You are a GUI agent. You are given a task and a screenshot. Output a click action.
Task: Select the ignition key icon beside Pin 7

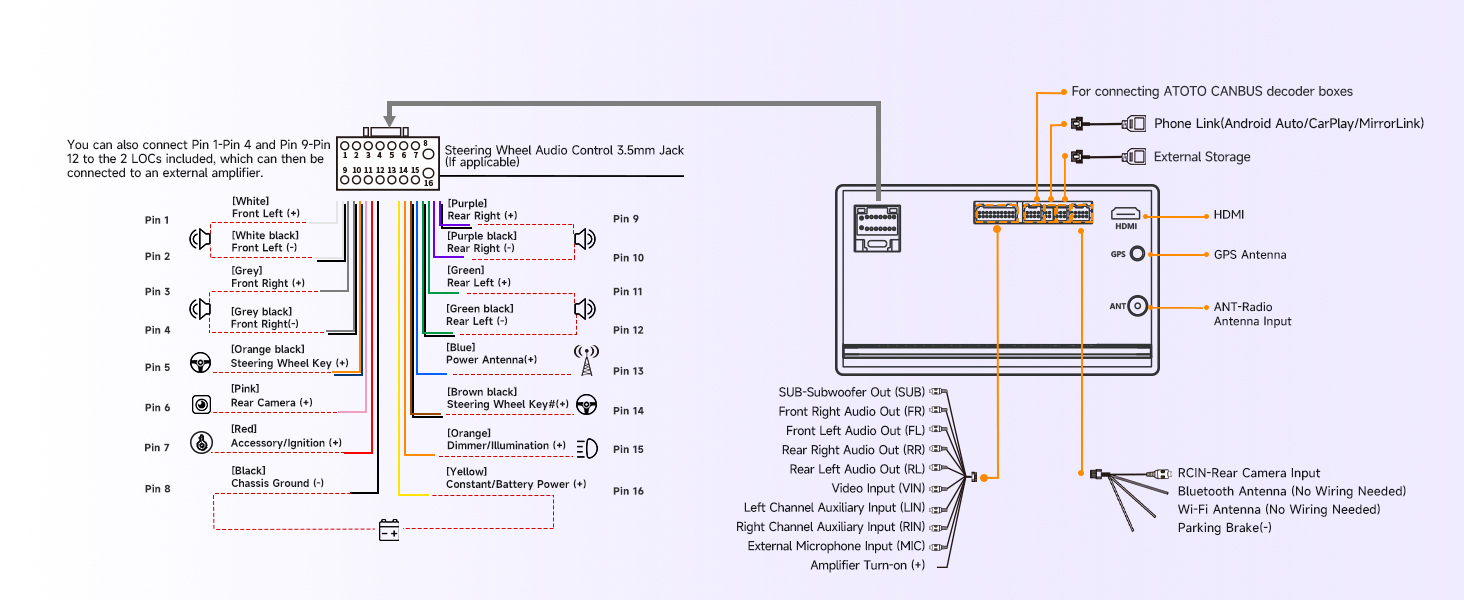201,443
